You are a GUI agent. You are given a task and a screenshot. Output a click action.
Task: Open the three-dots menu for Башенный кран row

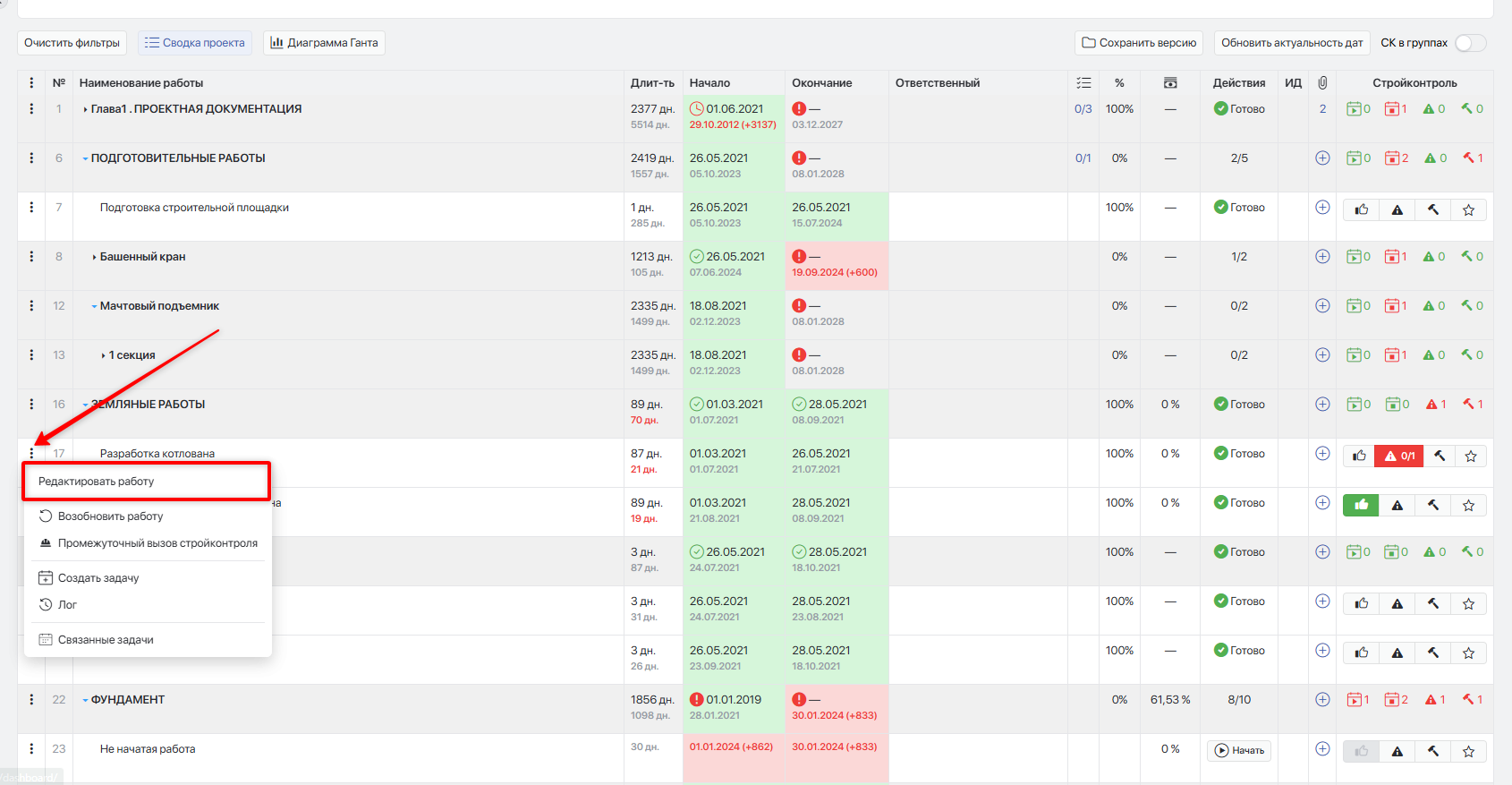point(31,257)
